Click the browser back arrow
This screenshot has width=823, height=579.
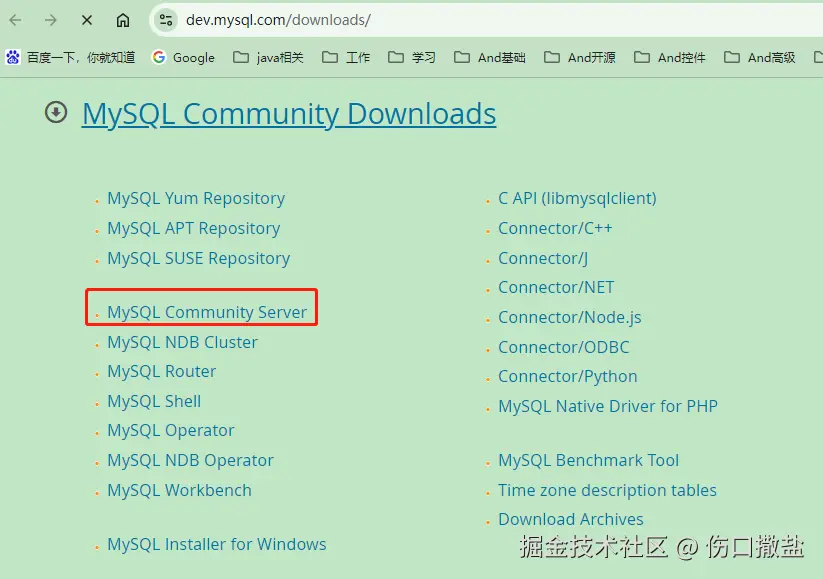point(16,20)
